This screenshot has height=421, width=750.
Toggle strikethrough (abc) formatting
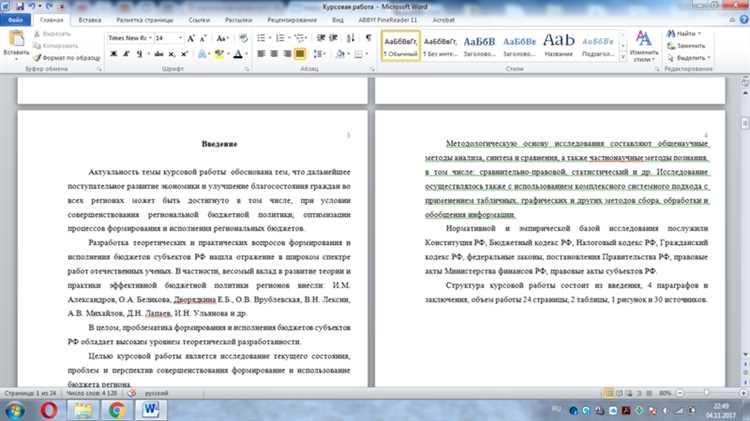[159, 54]
